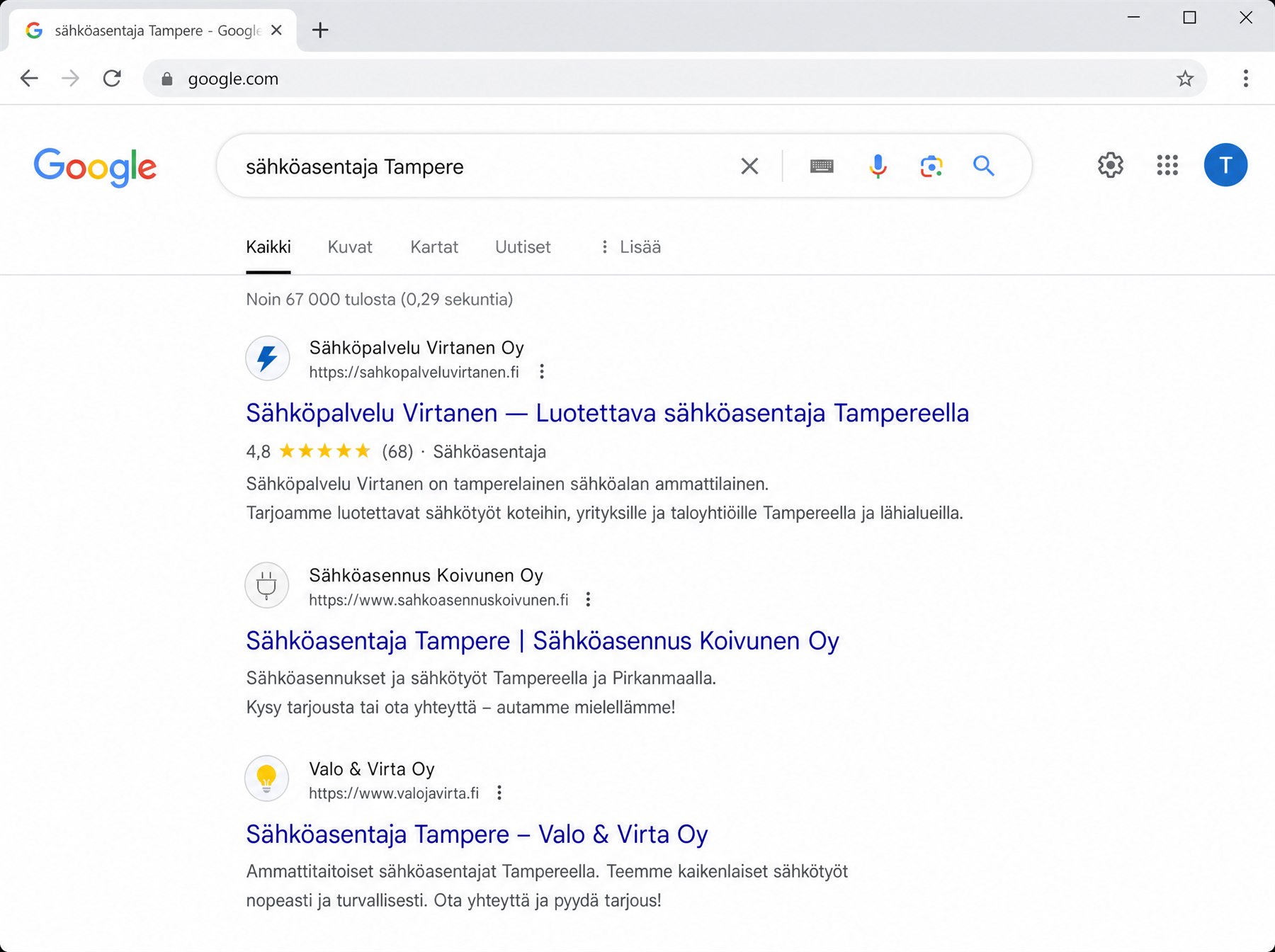
Task: Open the T account avatar
Action: point(1225,165)
